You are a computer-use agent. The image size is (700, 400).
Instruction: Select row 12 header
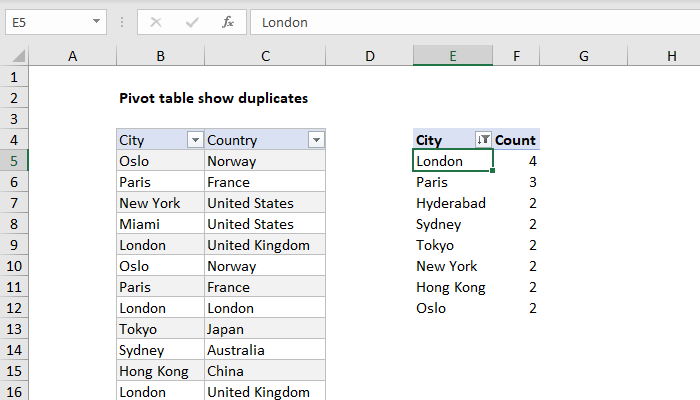tap(14, 308)
